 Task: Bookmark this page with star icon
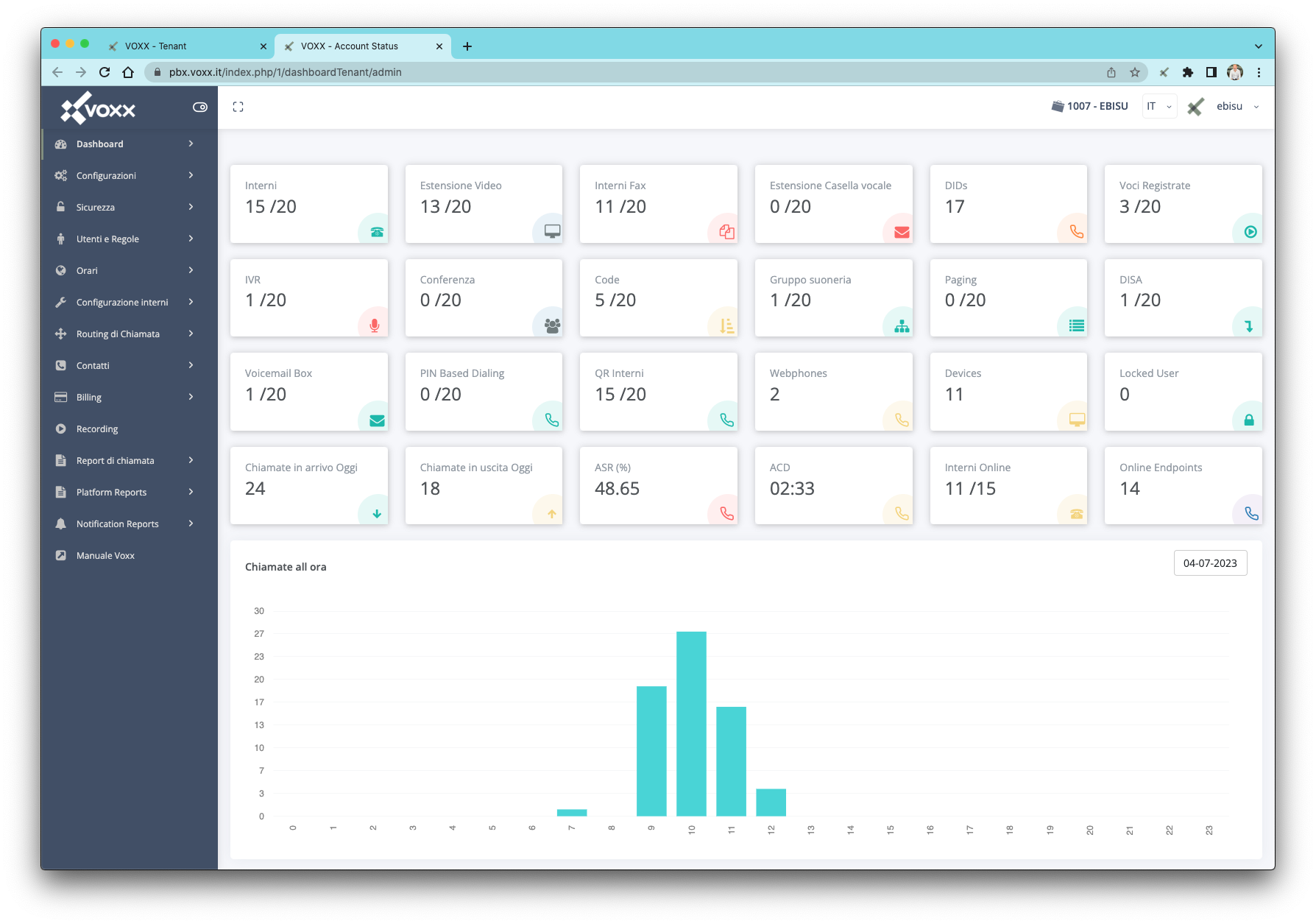pyautogui.click(x=1135, y=72)
